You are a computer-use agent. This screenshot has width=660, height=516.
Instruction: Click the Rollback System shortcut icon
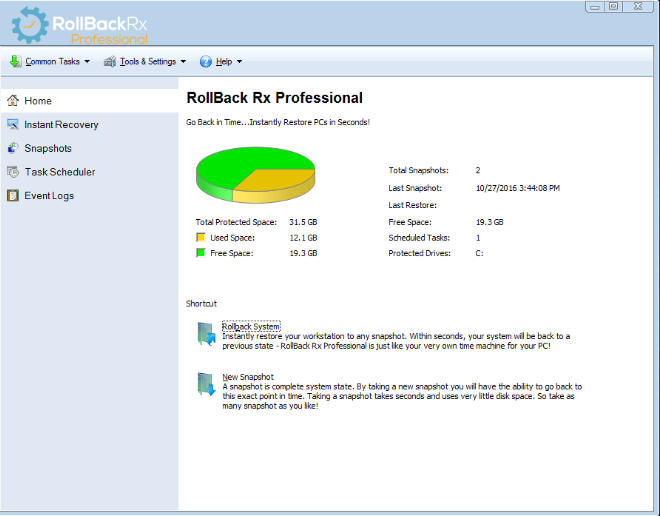(205, 335)
